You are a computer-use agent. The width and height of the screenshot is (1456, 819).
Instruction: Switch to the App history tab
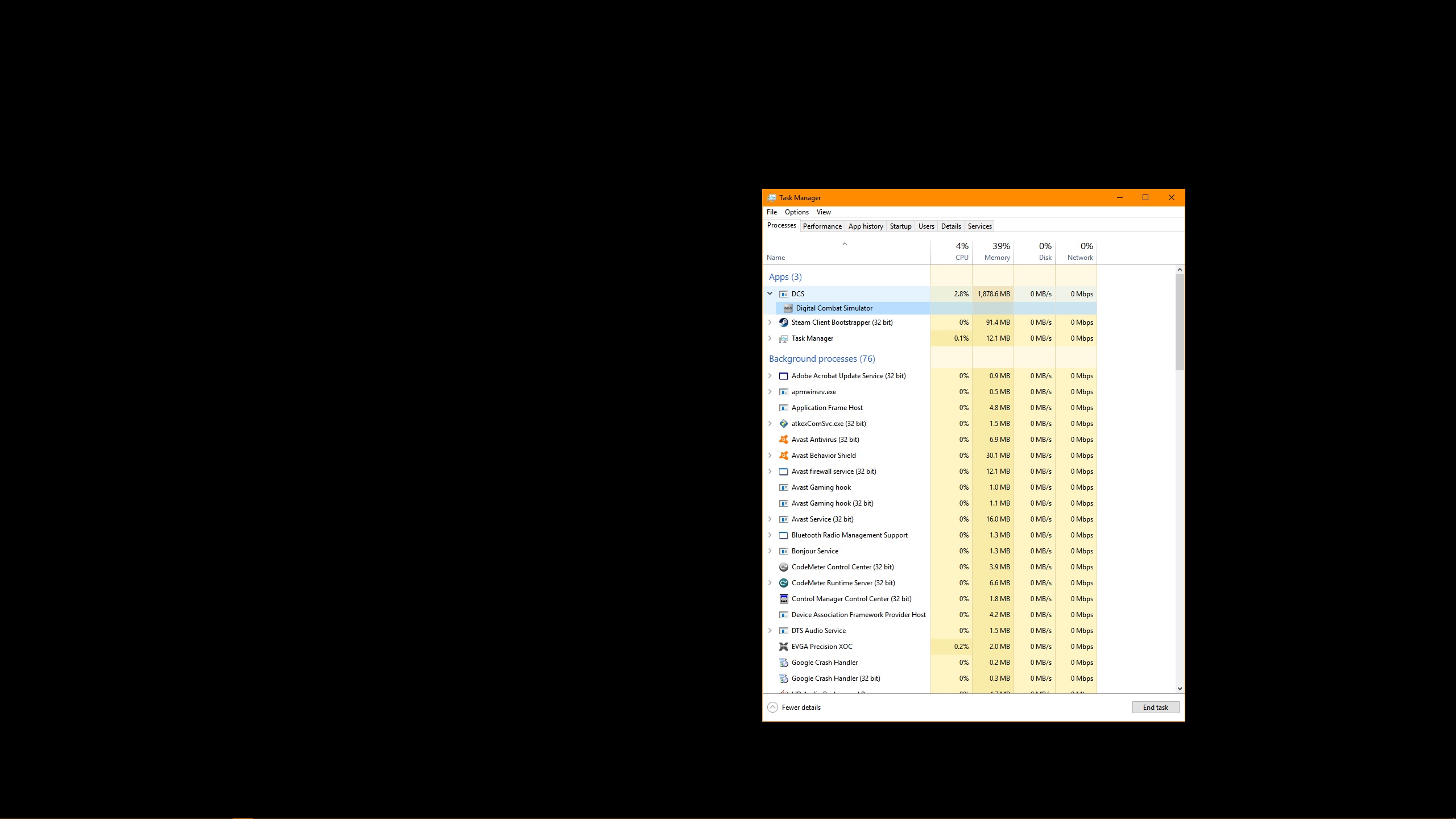[x=866, y=226]
